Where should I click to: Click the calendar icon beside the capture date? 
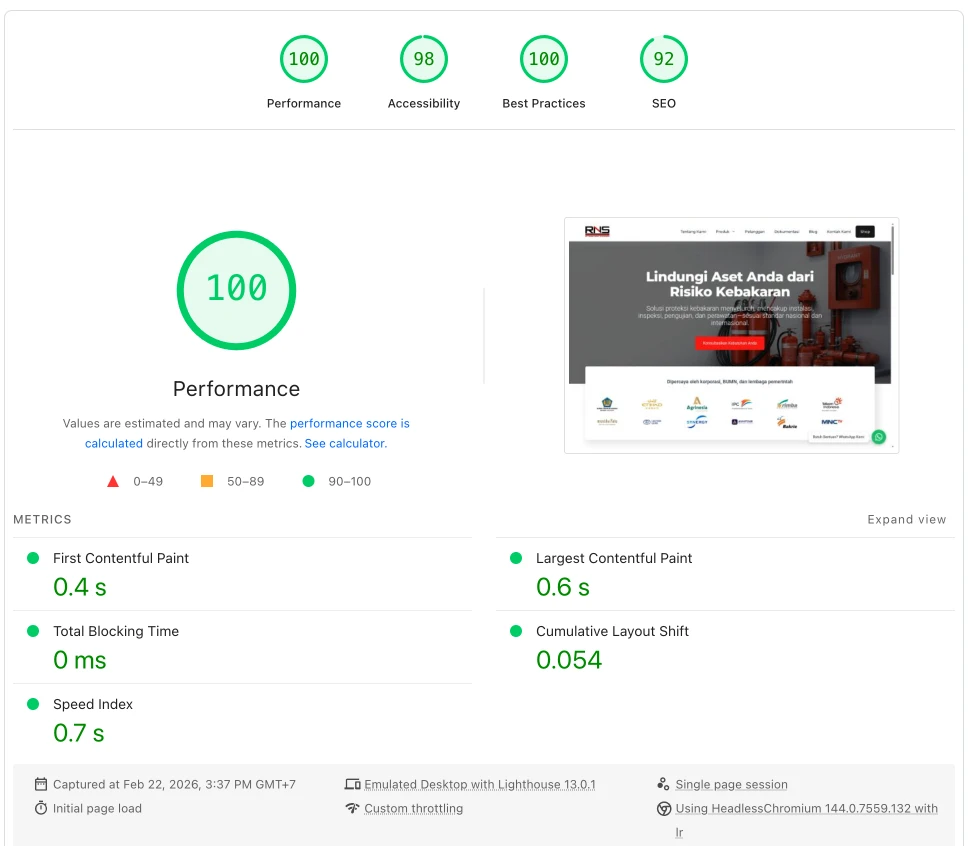[x=39, y=784]
